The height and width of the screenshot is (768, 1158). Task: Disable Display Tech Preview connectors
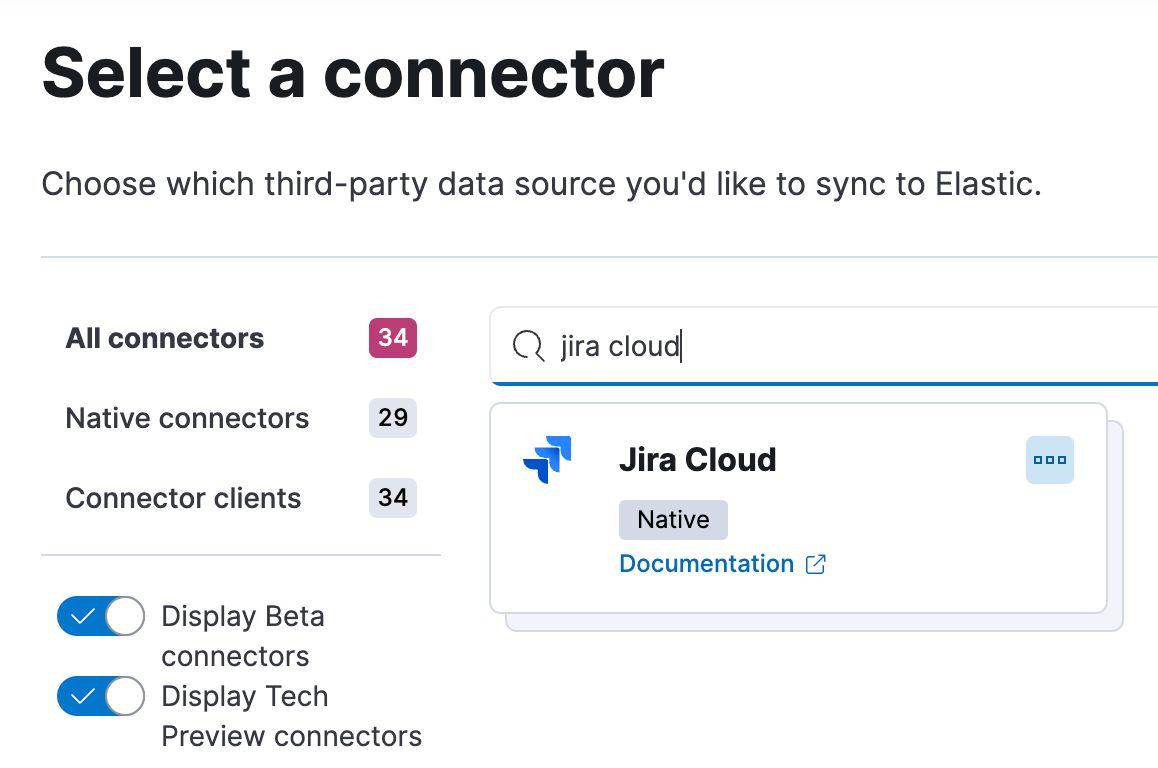tap(100, 696)
